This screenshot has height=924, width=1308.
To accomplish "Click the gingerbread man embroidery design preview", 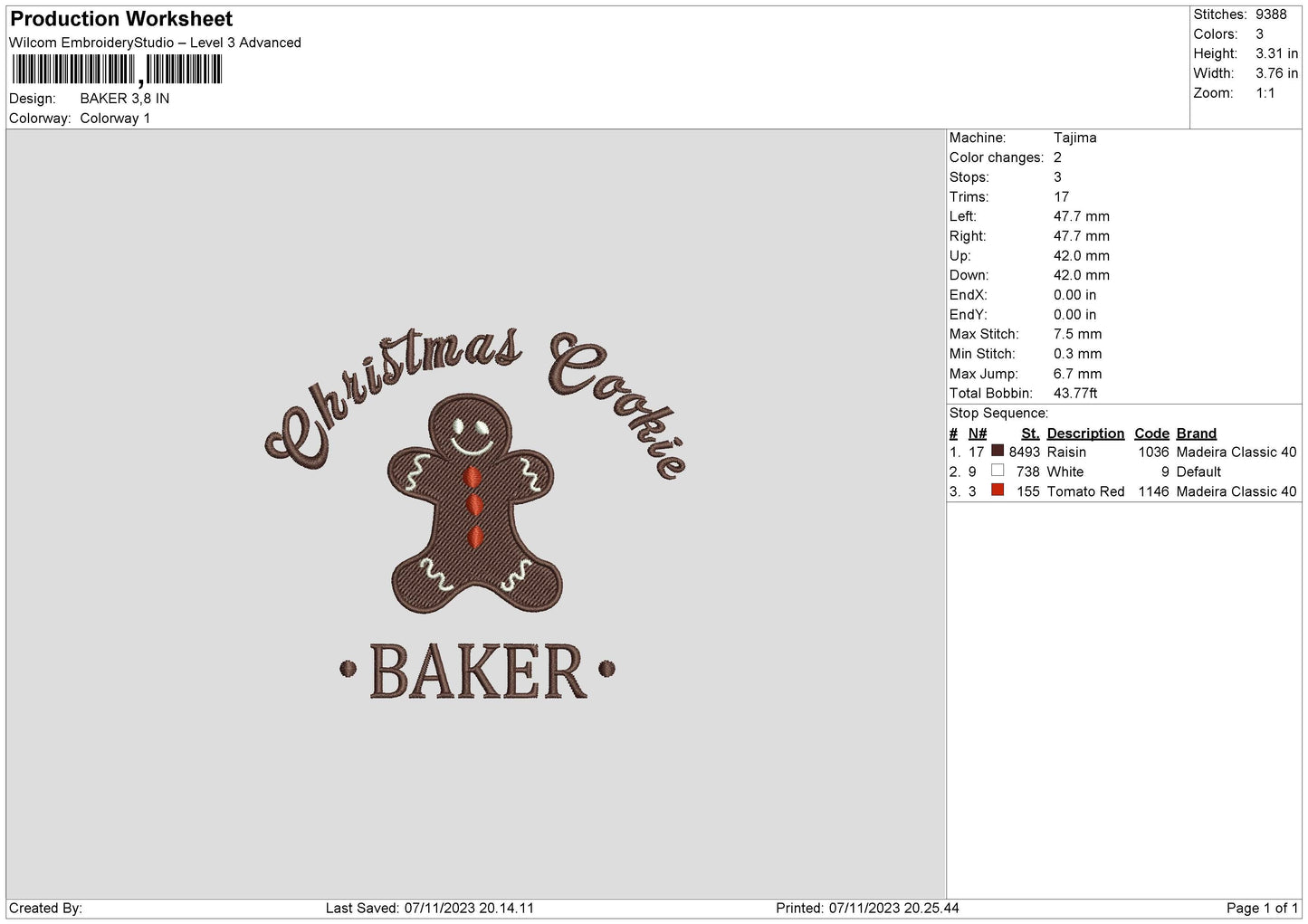I will (476, 504).
